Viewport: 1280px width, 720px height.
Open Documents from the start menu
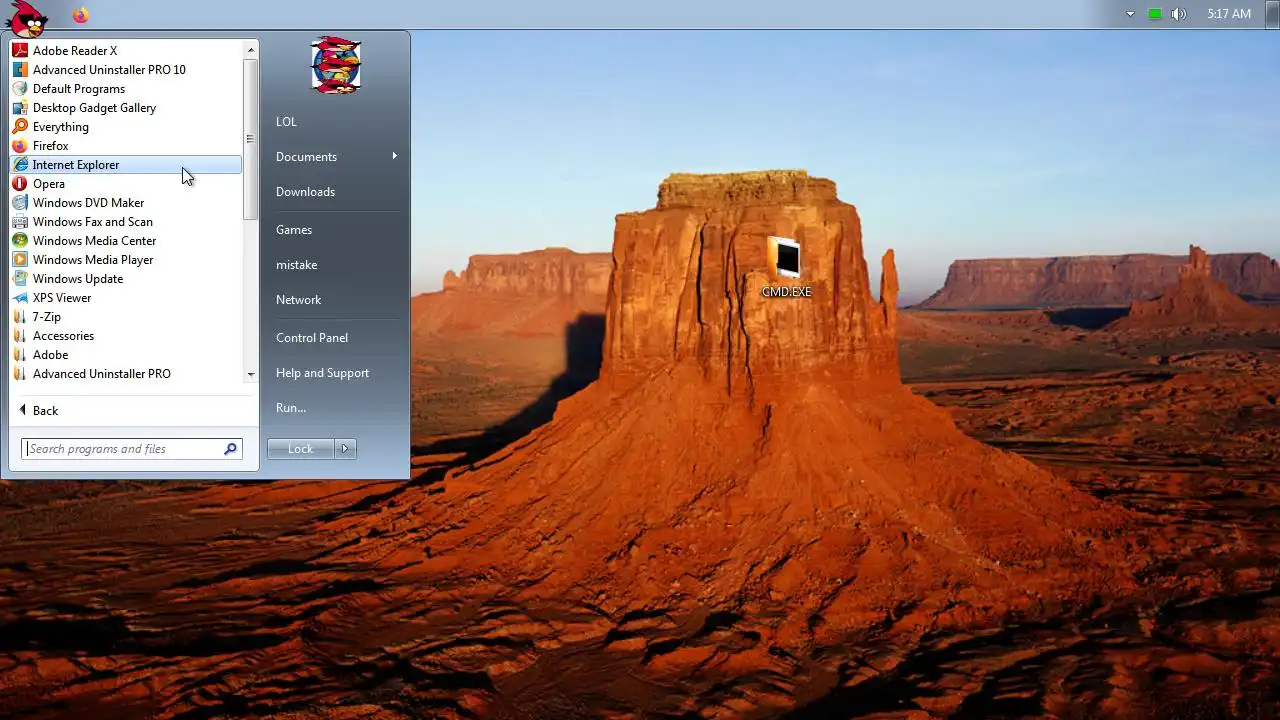tap(306, 156)
